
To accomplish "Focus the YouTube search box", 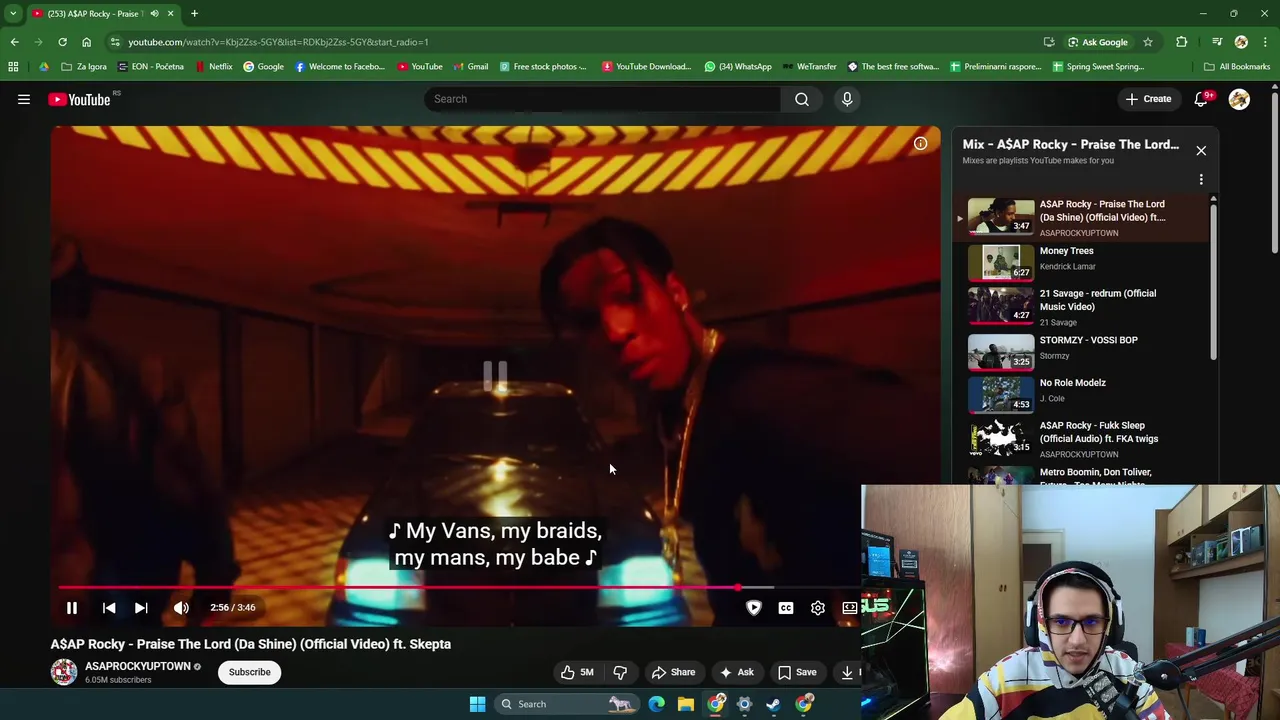I will pyautogui.click(x=602, y=99).
